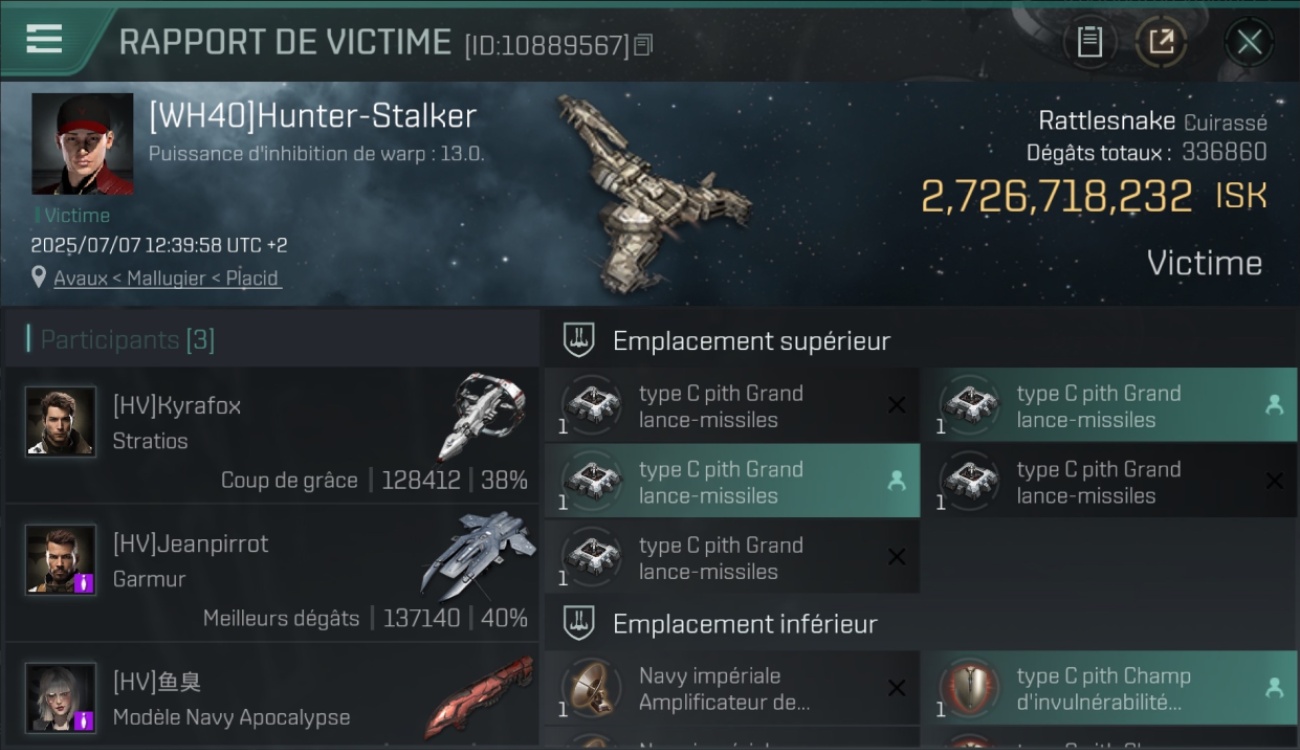Select the first type C pith Grand lance-missiles module
Screen dimensions: 1300x750
click(732, 405)
